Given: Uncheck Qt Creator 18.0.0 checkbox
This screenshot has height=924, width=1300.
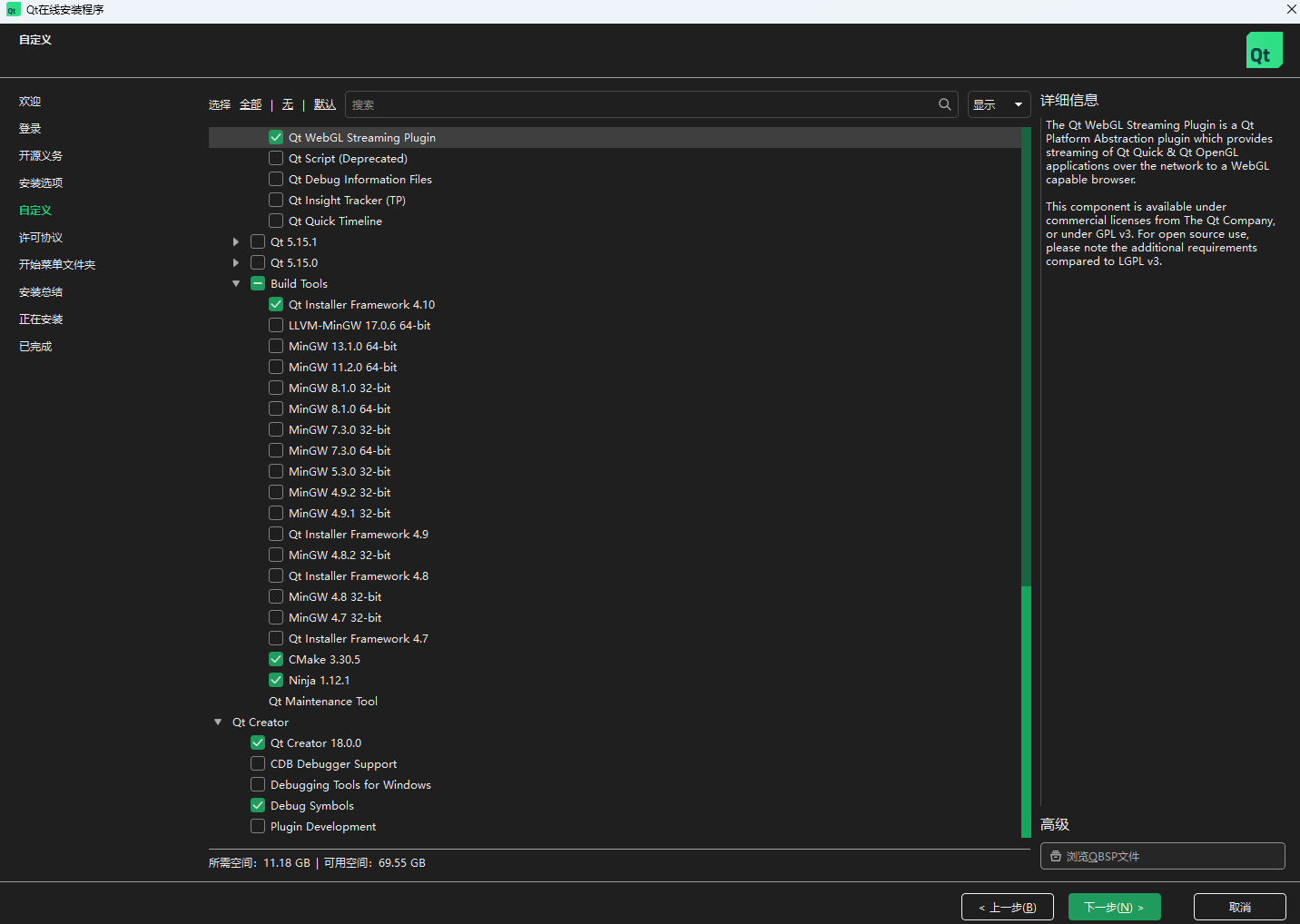Looking at the screenshot, I should coord(258,742).
